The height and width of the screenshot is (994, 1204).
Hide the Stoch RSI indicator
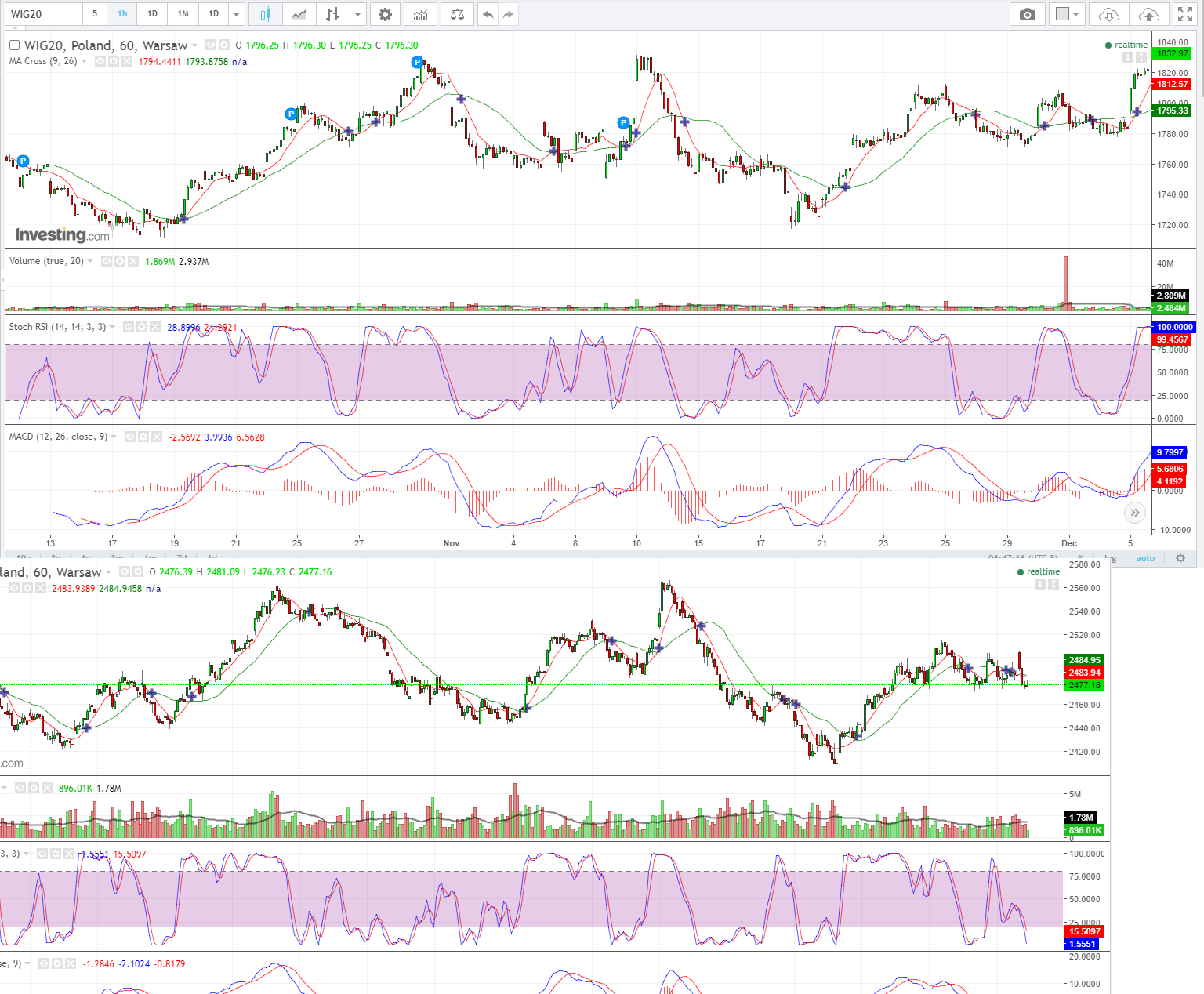pos(129,327)
